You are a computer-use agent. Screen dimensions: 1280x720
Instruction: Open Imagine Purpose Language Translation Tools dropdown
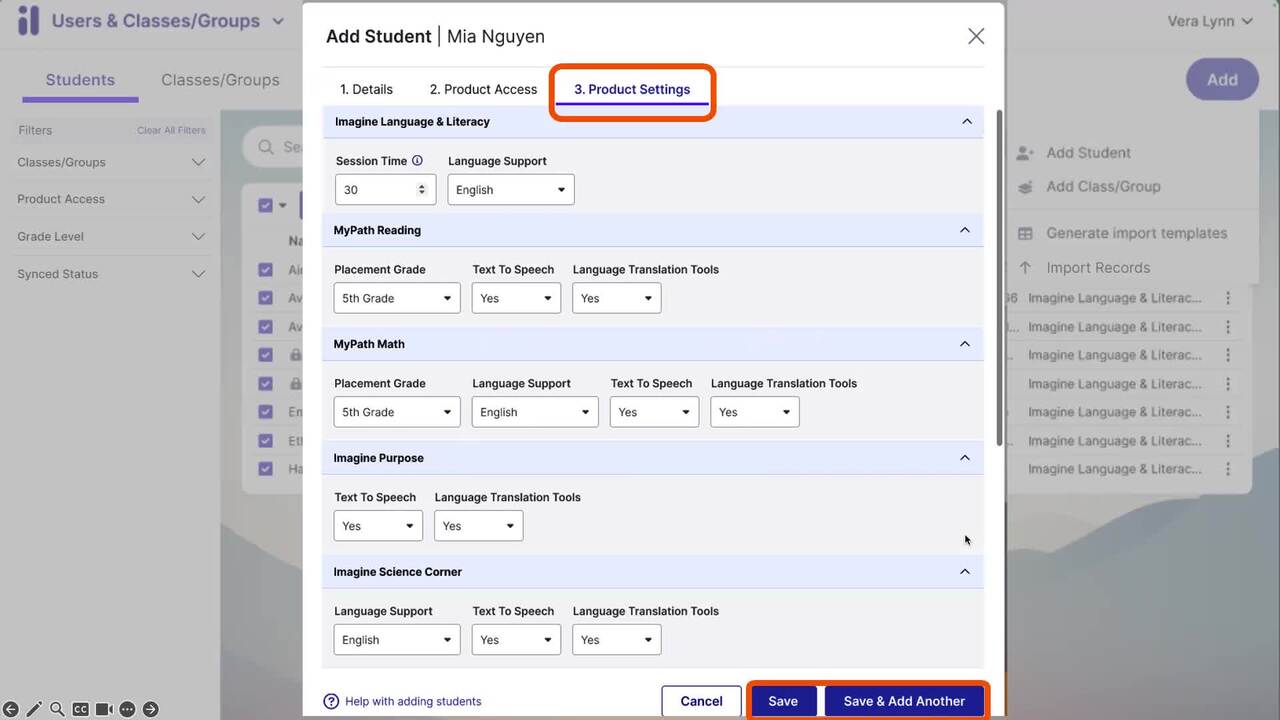click(x=479, y=526)
